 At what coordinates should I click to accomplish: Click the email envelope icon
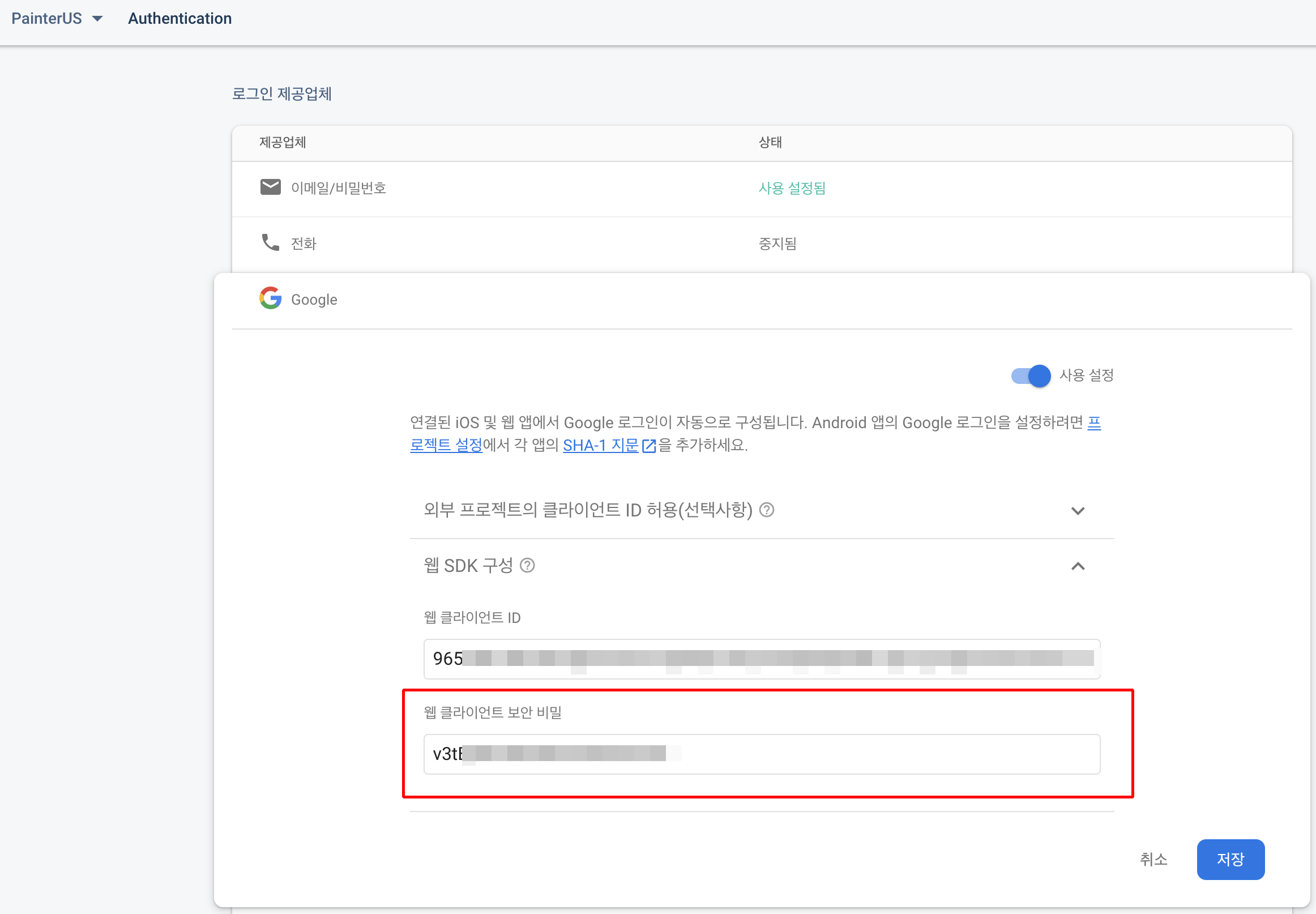270,187
